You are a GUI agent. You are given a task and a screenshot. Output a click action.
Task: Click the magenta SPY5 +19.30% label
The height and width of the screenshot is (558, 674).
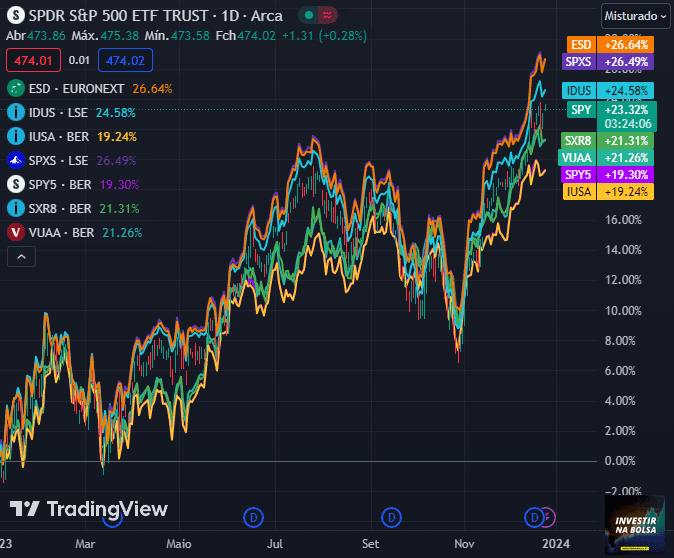click(x=607, y=175)
